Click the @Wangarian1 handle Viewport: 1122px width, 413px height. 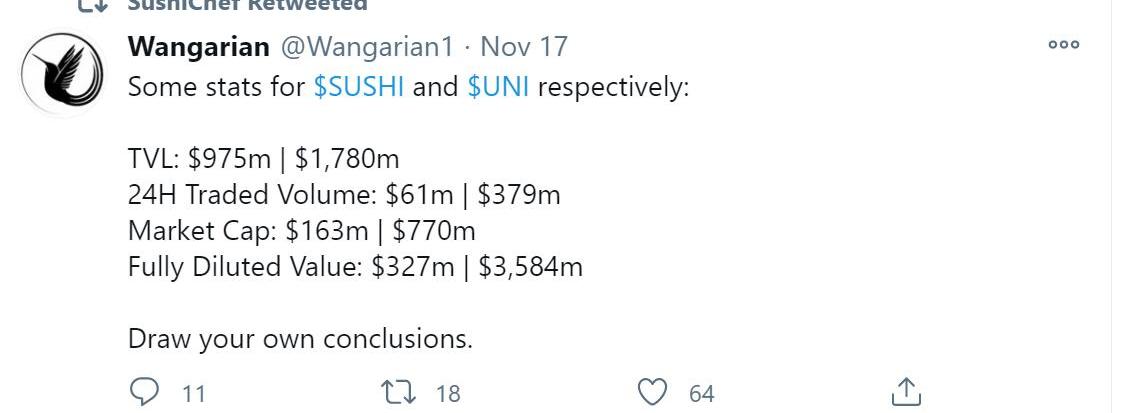(366, 47)
